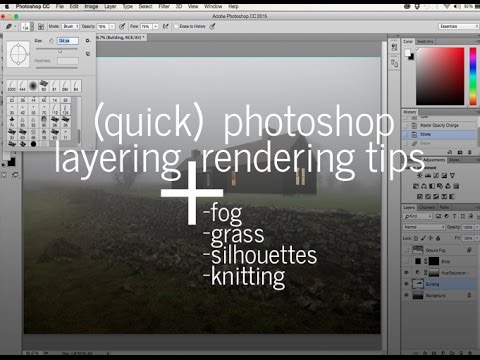Click the Ground Fog layer thumbnail
480x360 pixels.
coord(418,250)
